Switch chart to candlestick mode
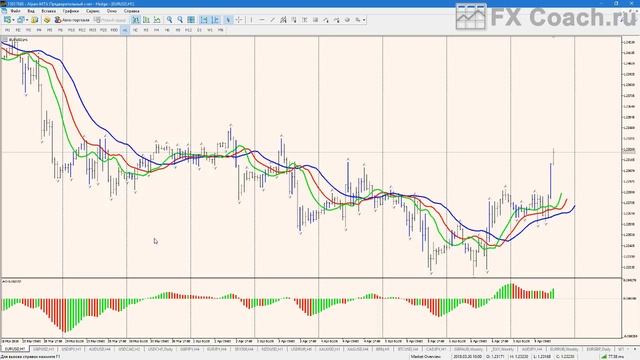 point(146,20)
